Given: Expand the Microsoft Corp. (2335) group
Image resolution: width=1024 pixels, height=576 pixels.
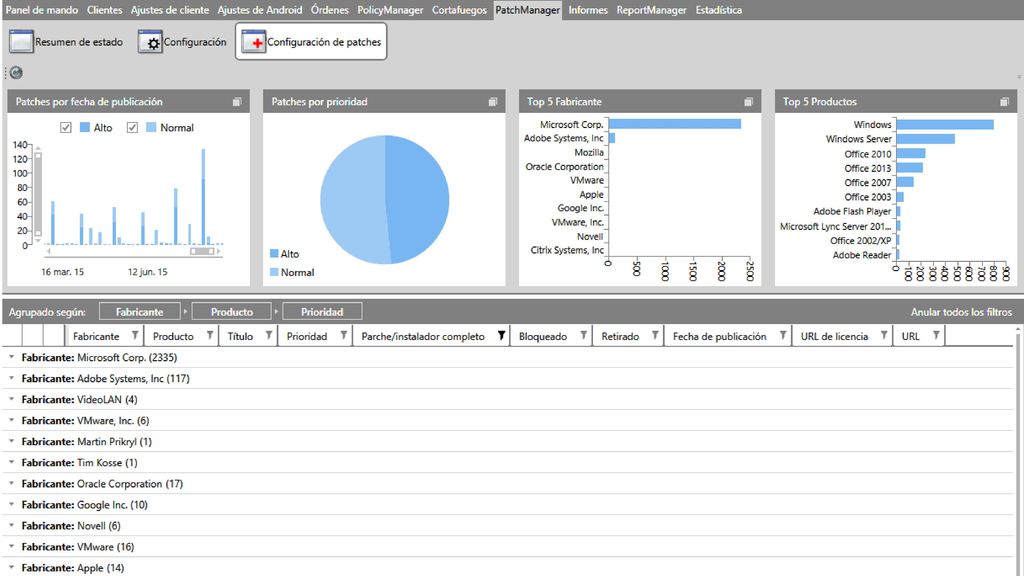Looking at the screenshot, I should pyautogui.click(x=11, y=357).
